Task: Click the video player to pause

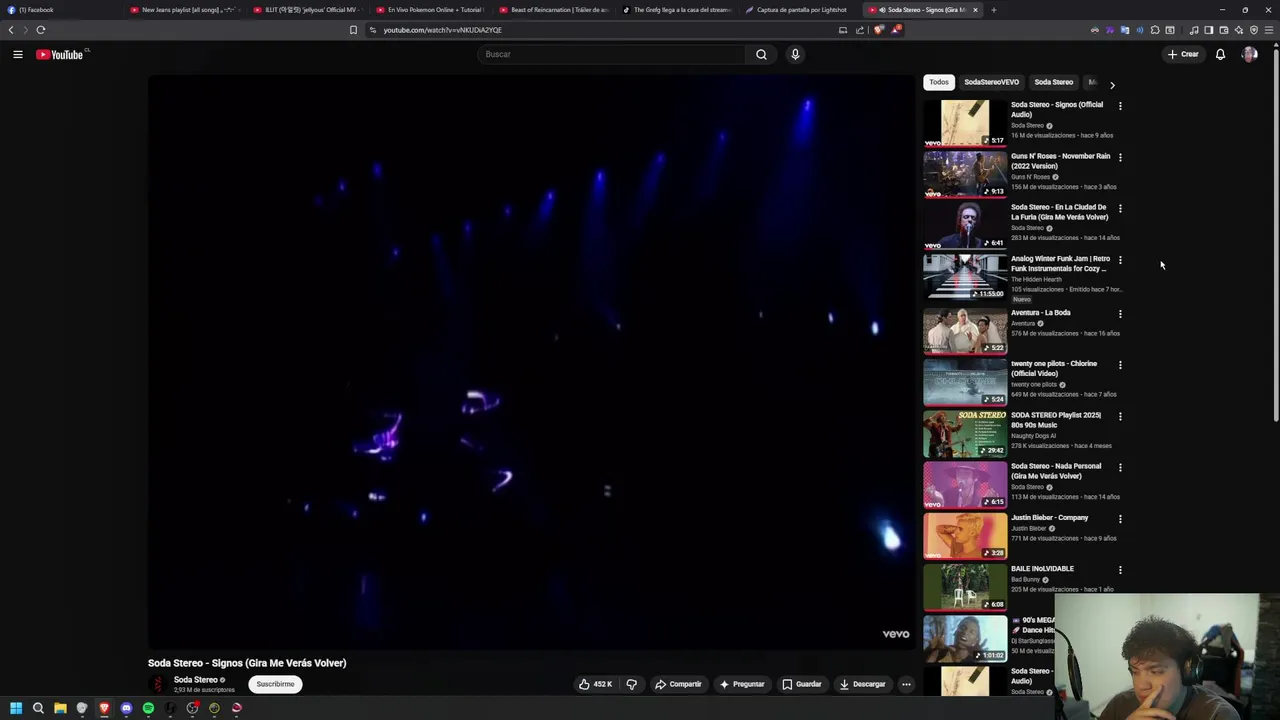Action: coord(532,361)
